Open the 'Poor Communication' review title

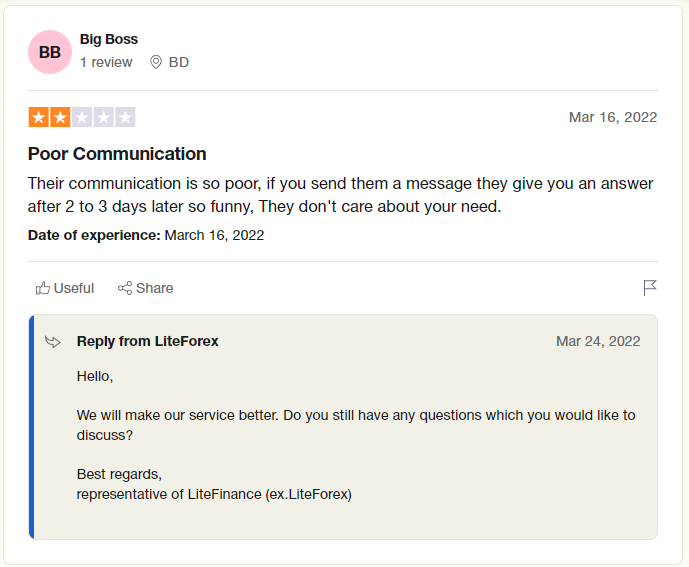(117, 154)
